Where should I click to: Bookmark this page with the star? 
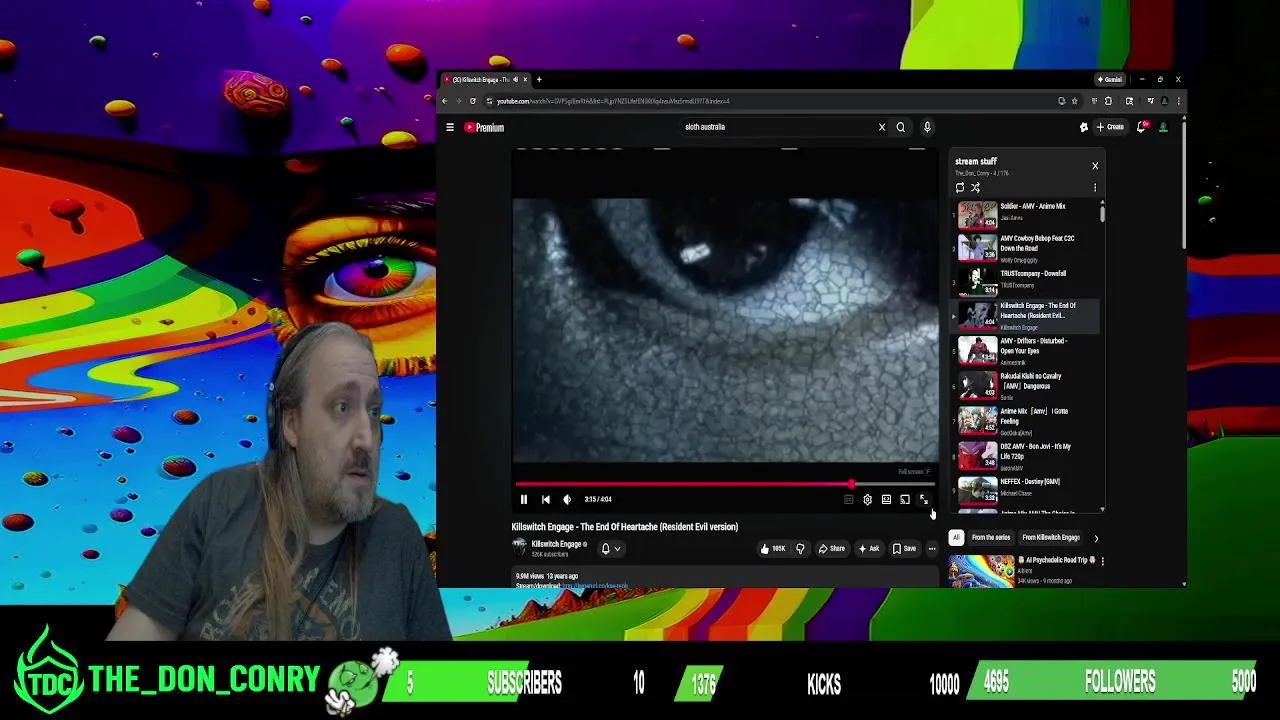tap(1075, 101)
